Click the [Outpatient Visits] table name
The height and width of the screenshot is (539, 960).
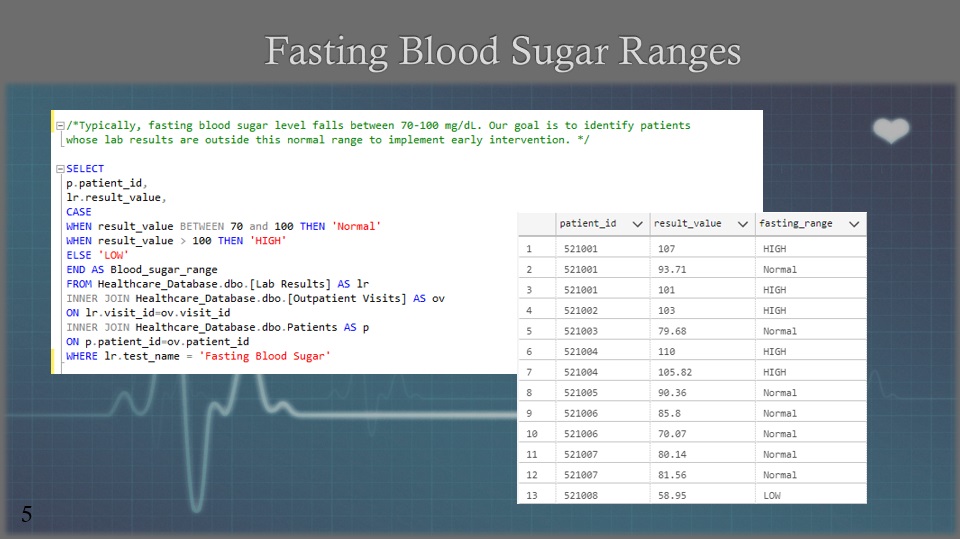click(x=347, y=298)
